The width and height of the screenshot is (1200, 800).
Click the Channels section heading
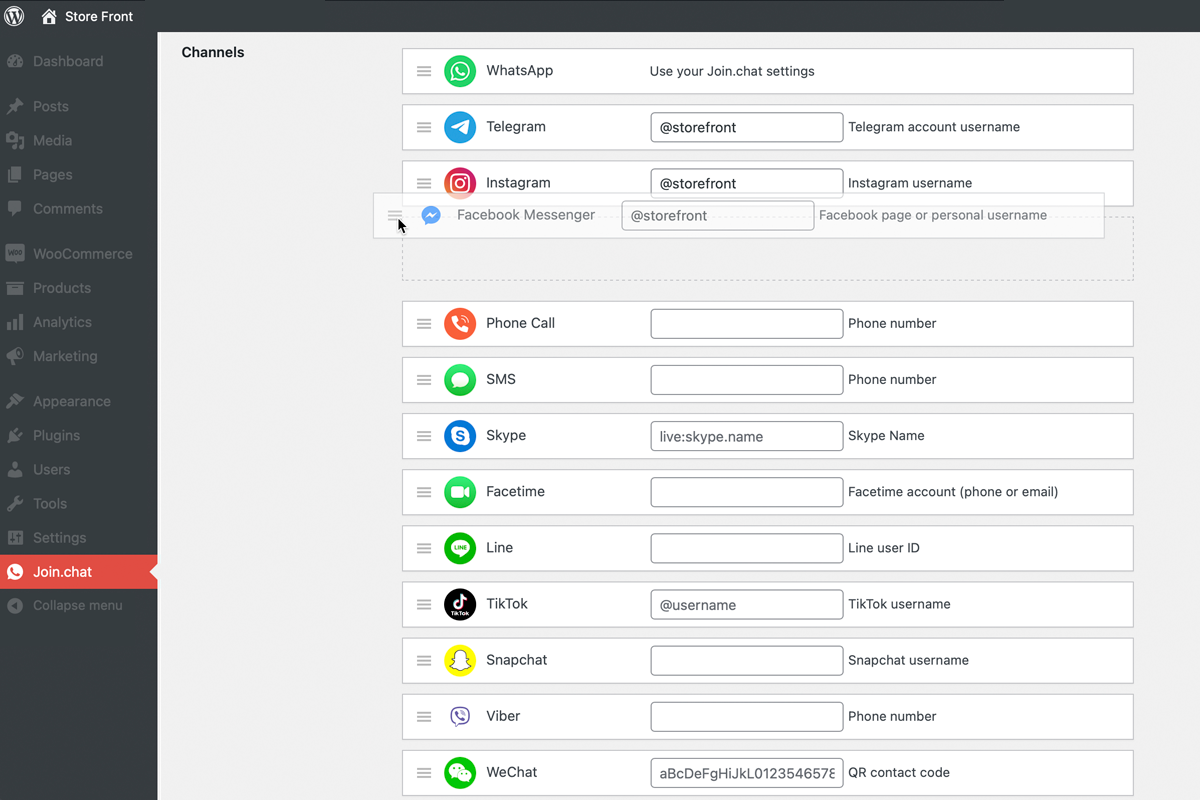pyautogui.click(x=213, y=52)
